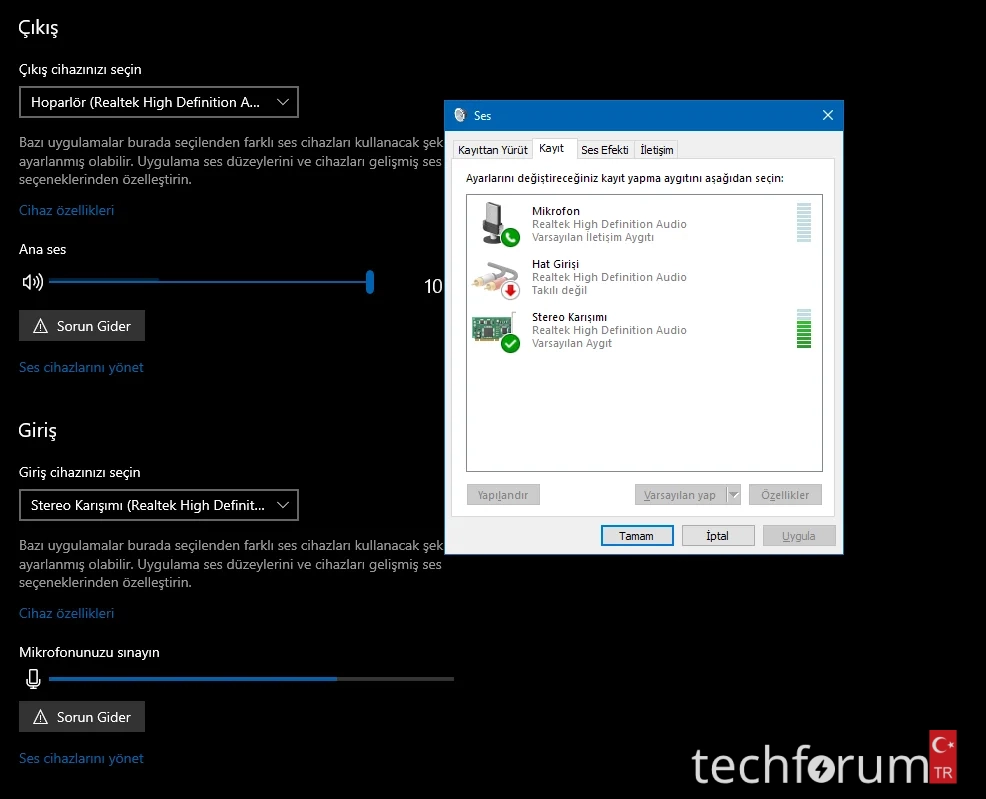Image resolution: width=986 pixels, height=799 pixels.
Task: Click the 'Takılı değil' status text
Action: (559, 290)
